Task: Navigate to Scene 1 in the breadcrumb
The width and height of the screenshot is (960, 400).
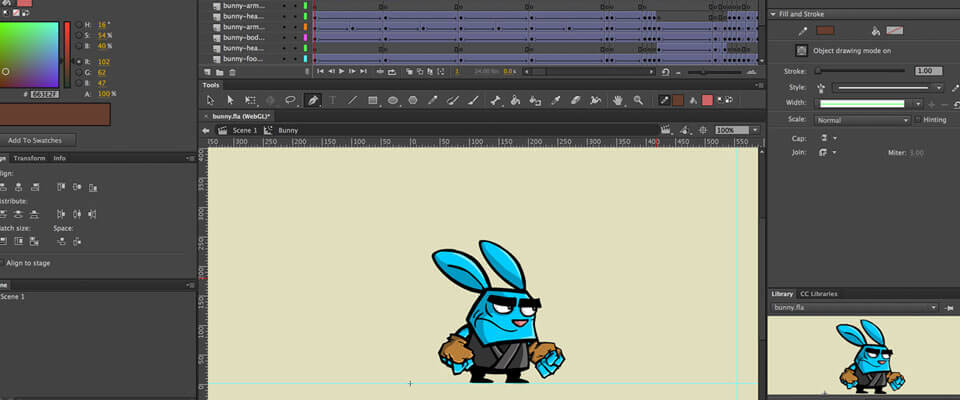Action: (x=244, y=130)
